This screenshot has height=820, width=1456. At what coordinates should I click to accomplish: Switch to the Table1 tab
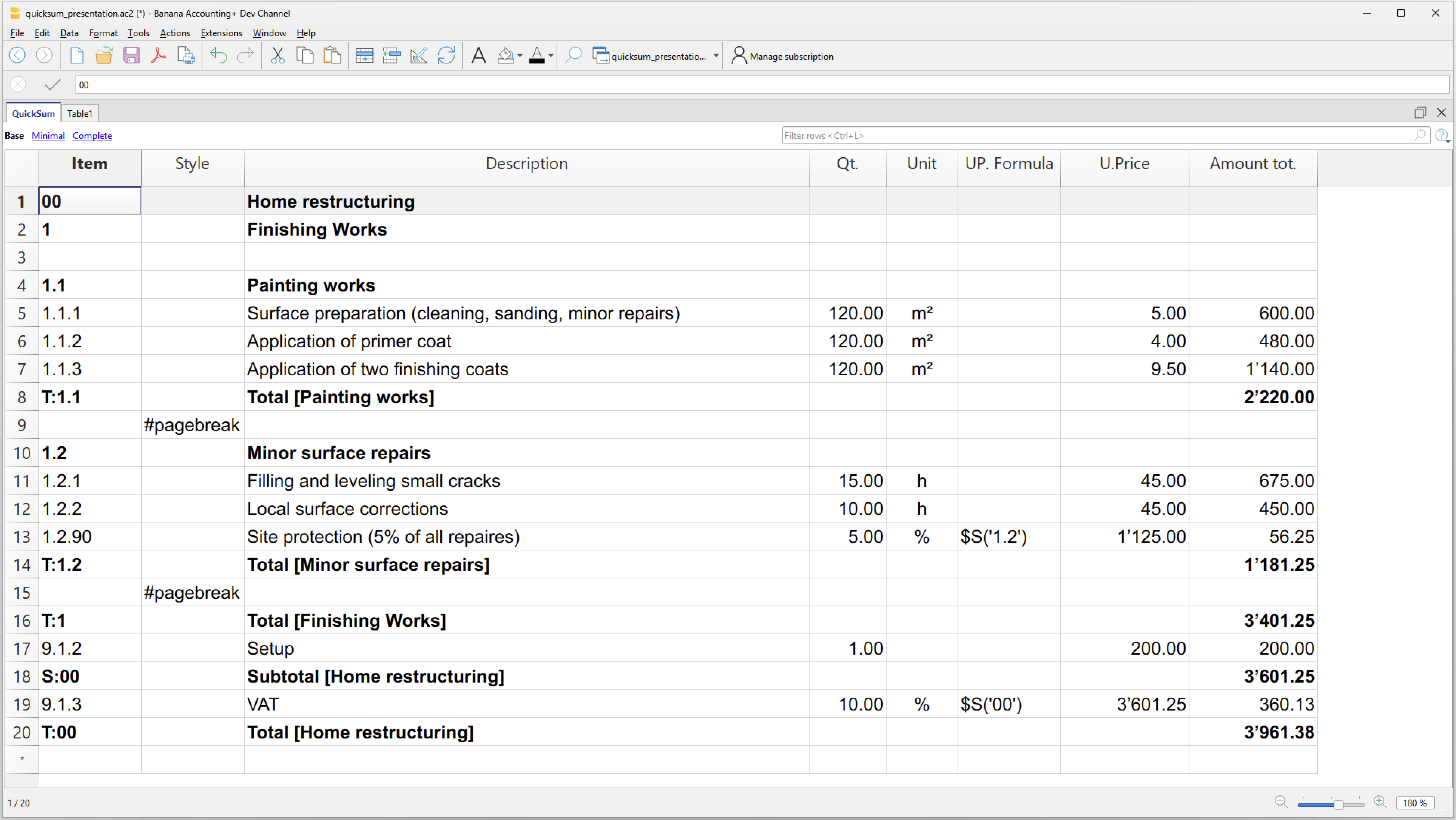(80, 114)
